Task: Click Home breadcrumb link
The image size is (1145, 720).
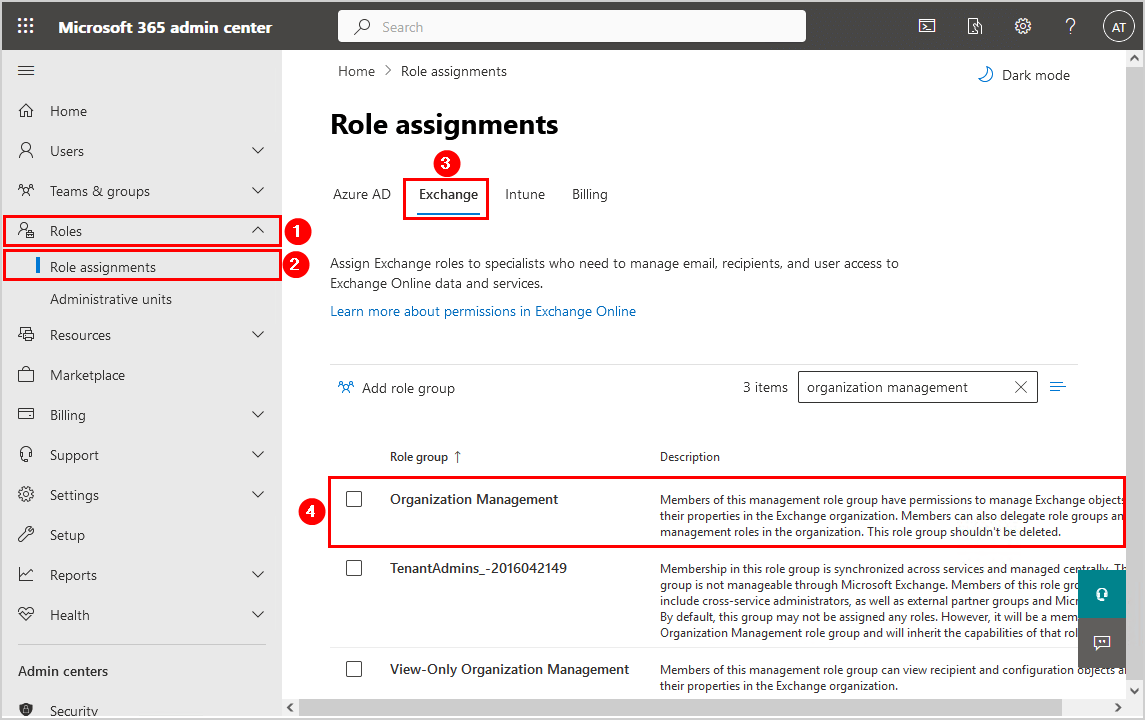Action: [356, 71]
